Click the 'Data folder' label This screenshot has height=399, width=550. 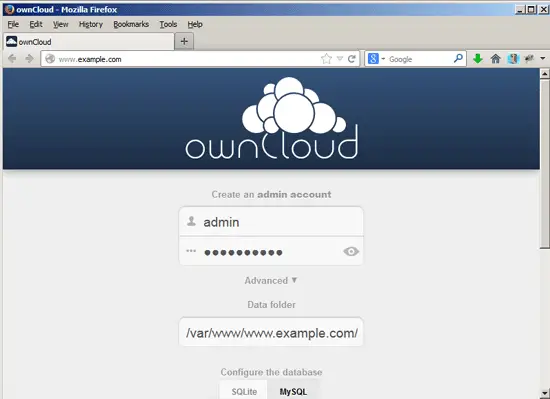(x=271, y=305)
